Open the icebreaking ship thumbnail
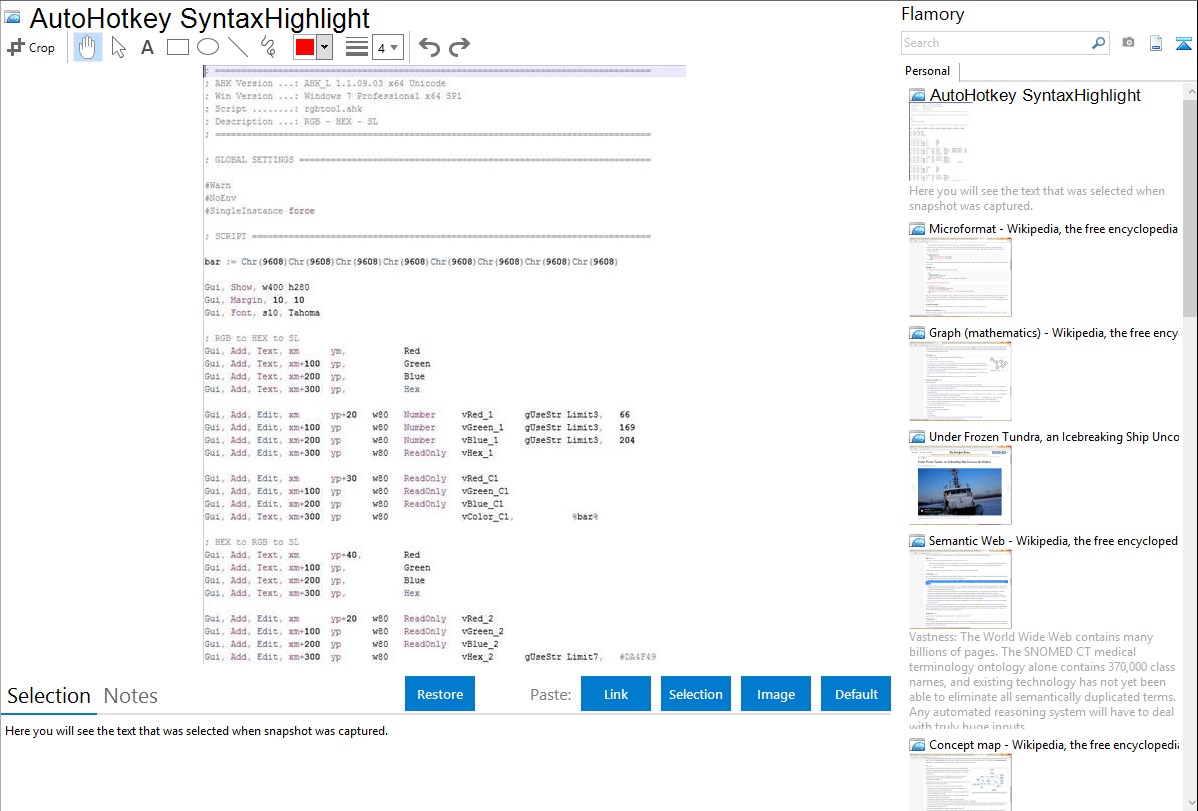Screen dimensions: 1198x811 (x=960, y=485)
